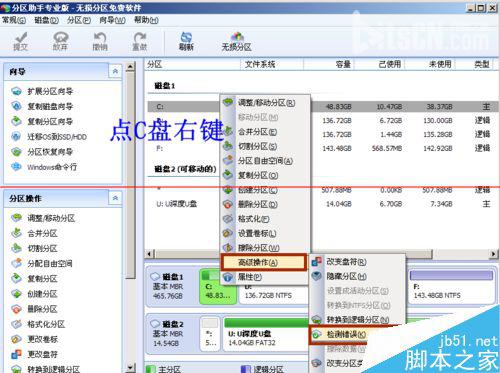
Task: Select the F: 143.48GB NTFS block in the disk map
Action: click(x=452, y=287)
